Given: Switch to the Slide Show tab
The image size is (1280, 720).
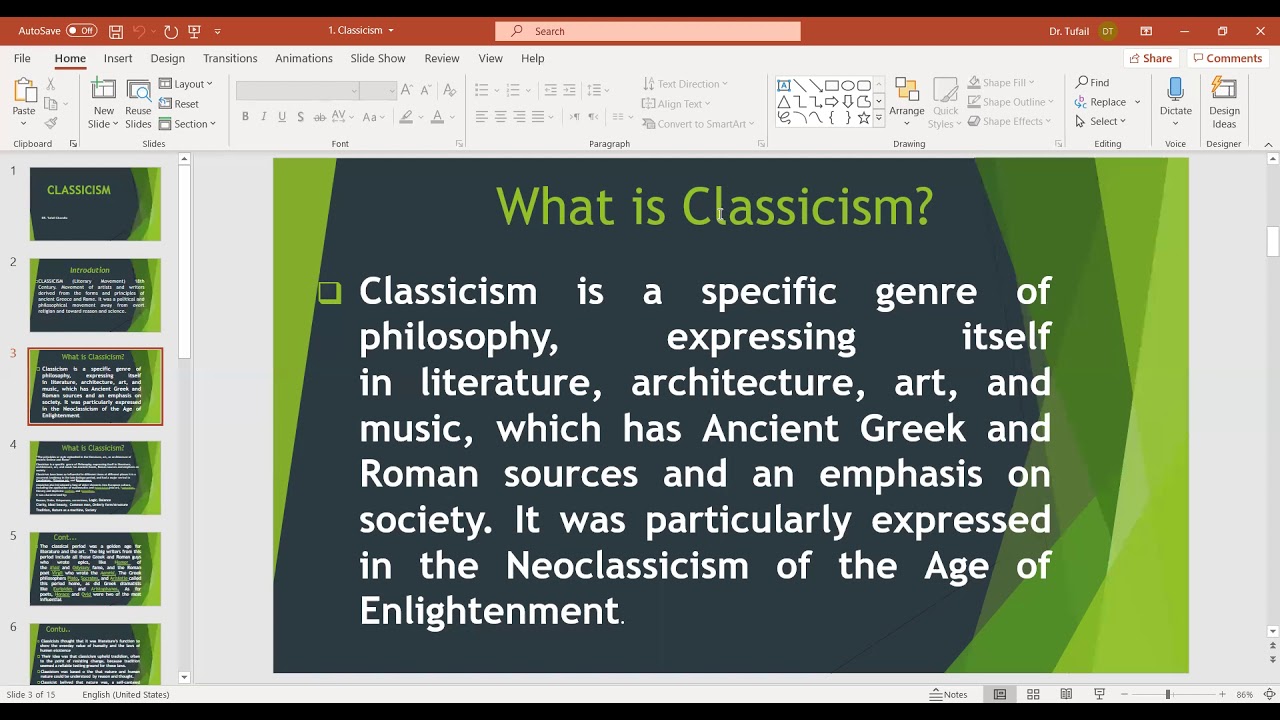Looking at the screenshot, I should (x=378, y=58).
